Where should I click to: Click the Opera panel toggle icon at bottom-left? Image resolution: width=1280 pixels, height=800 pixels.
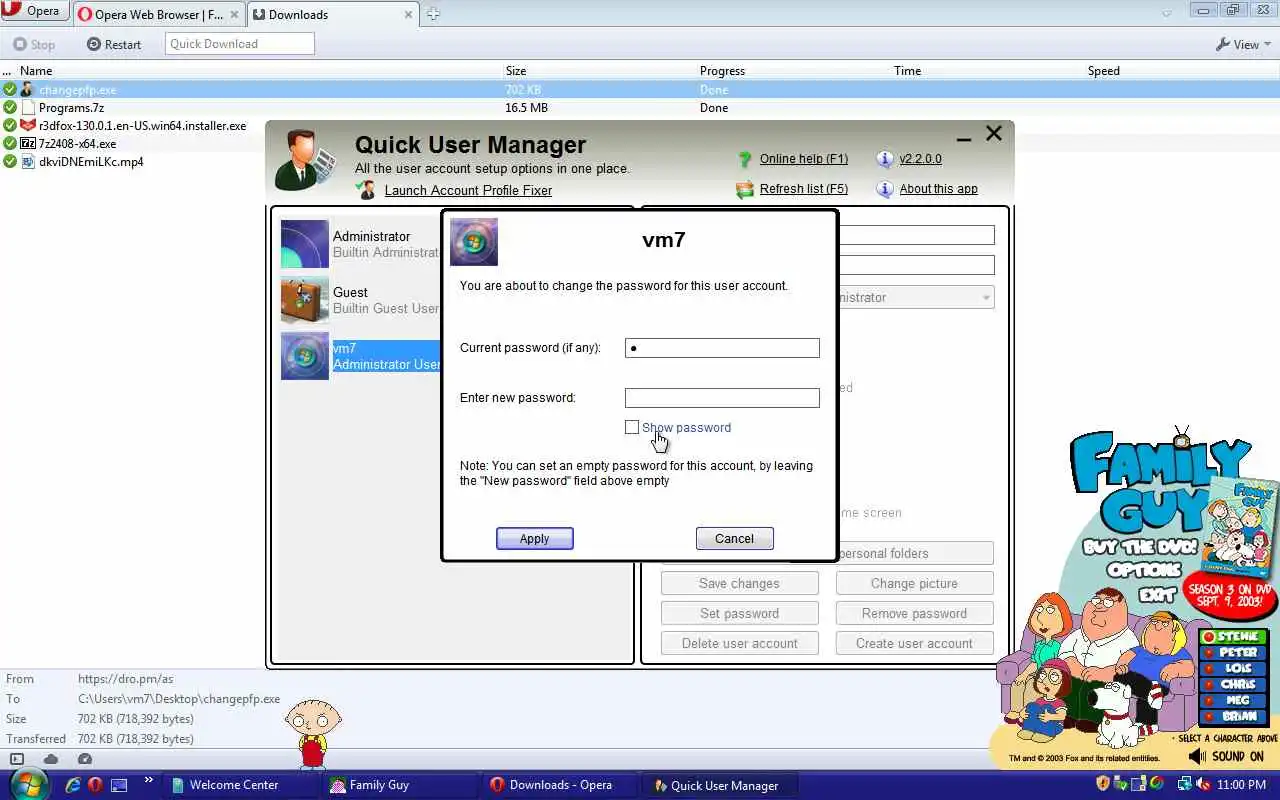[17, 759]
